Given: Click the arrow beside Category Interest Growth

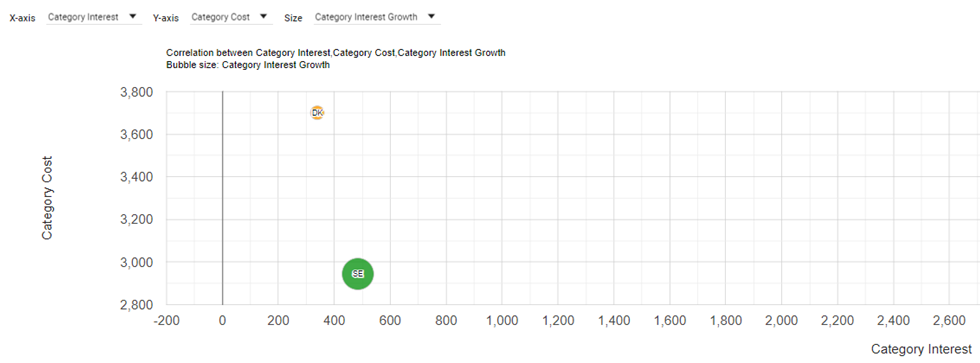Looking at the screenshot, I should click(431, 17).
